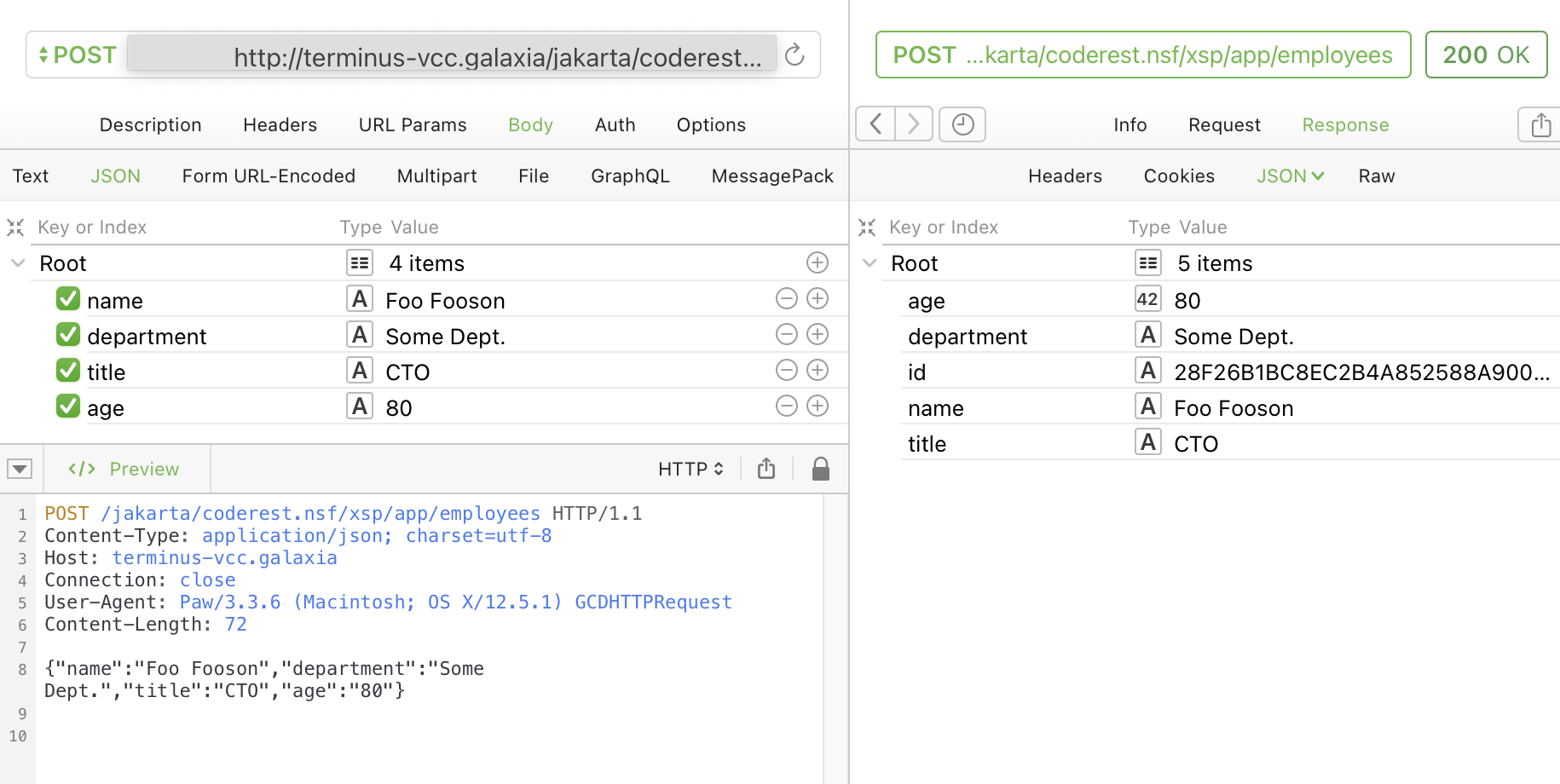Click the 200 OK status button
1560x784 pixels.
point(1485,55)
